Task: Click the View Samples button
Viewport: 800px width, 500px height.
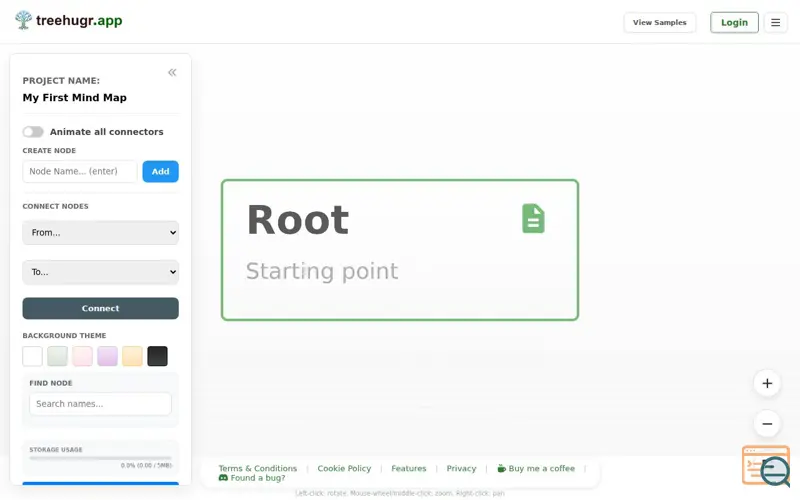Action: pos(660,22)
